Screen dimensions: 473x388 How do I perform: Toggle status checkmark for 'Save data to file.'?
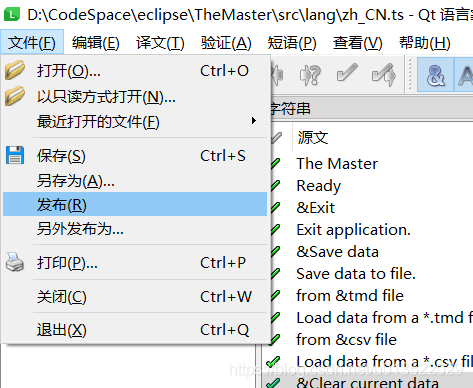pos(275,274)
